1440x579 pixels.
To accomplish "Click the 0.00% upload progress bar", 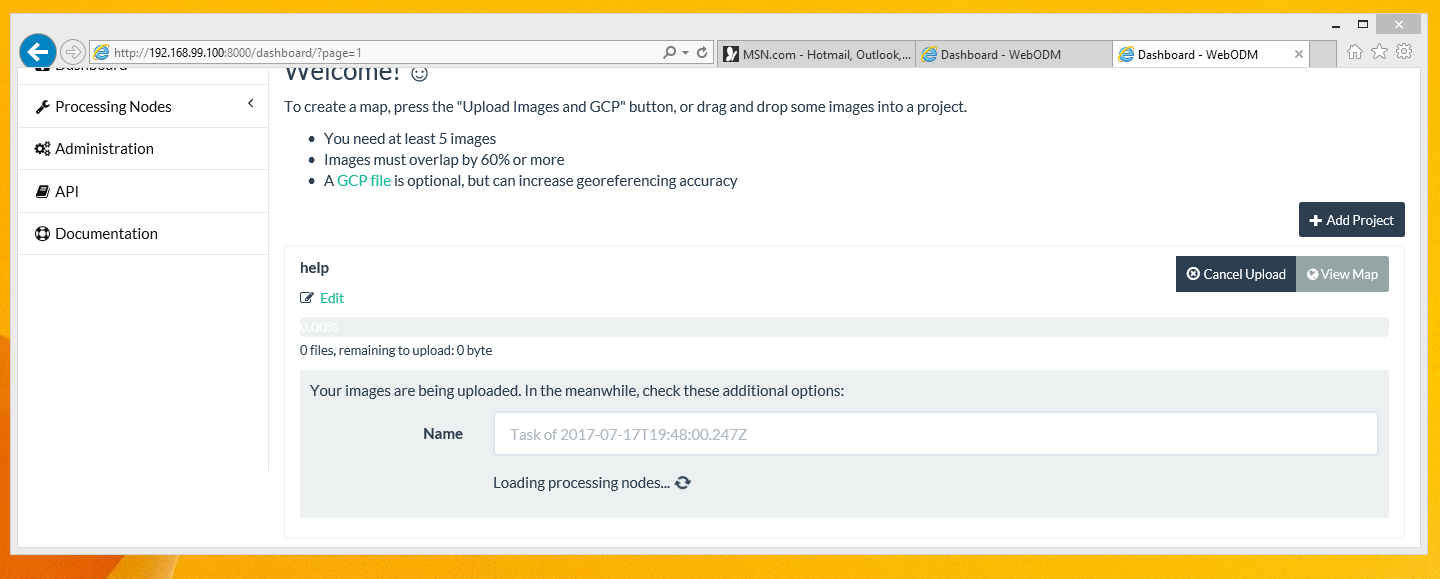I will click(843, 326).
